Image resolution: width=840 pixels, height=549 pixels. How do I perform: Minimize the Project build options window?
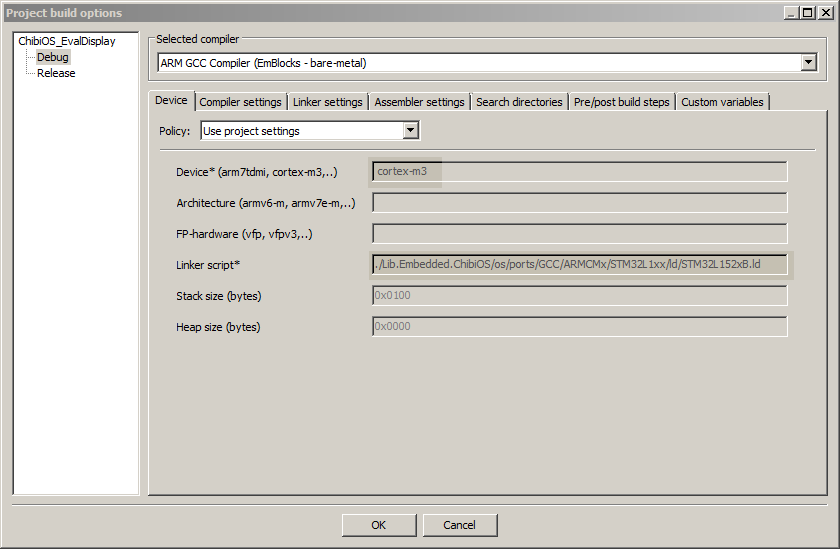(x=791, y=13)
